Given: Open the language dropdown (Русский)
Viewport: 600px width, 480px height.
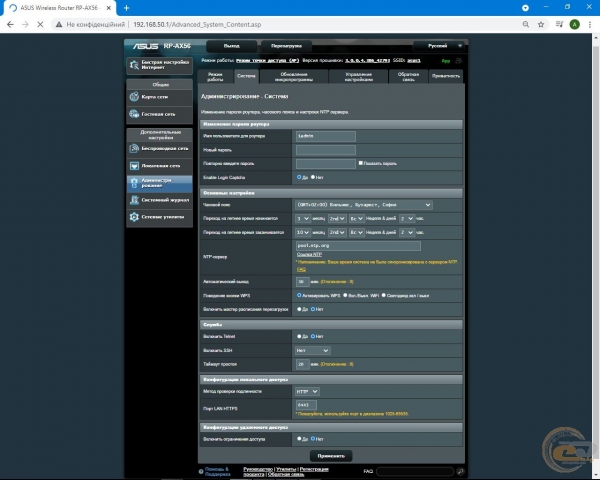Looking at the screenshot, I should (439, 46).
